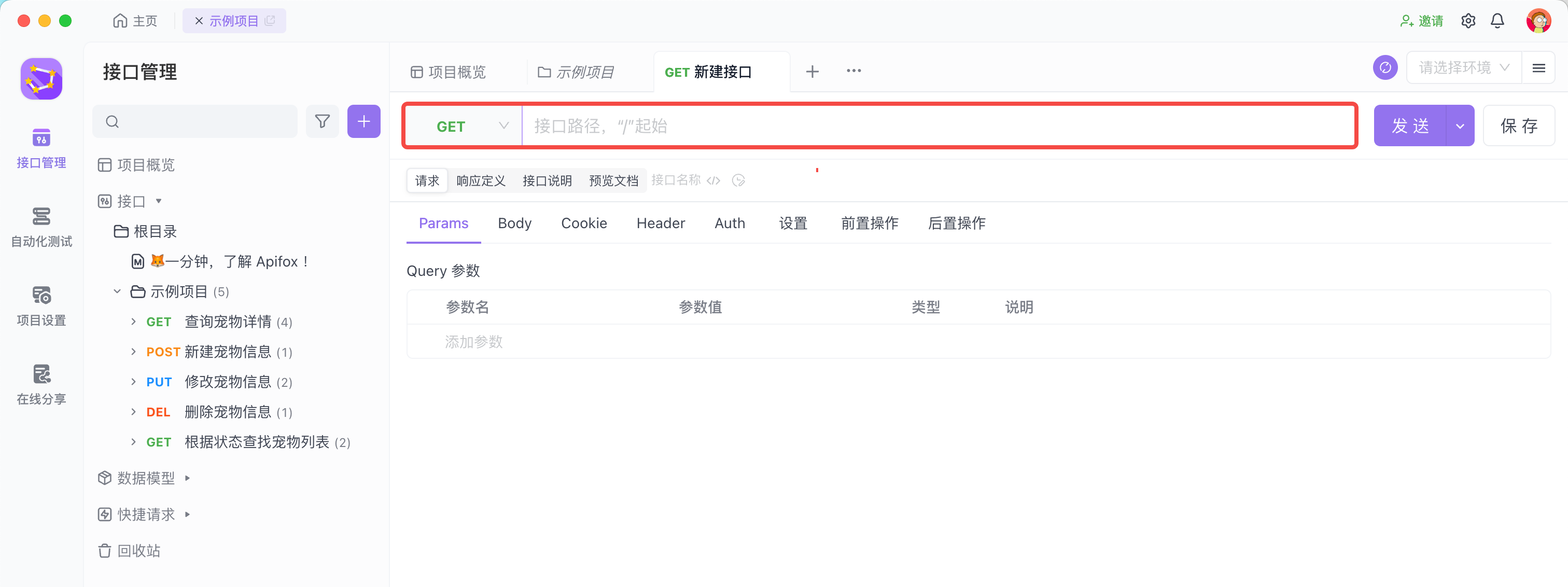
Task: Collapse the 示例项目 folder chevron
Action: (117, 291)
